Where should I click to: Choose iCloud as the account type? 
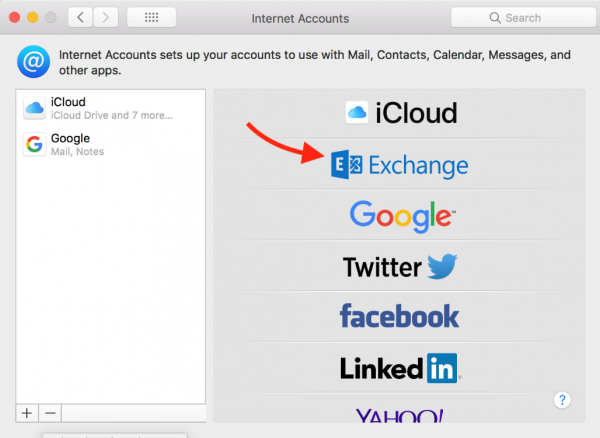[399, 113]
